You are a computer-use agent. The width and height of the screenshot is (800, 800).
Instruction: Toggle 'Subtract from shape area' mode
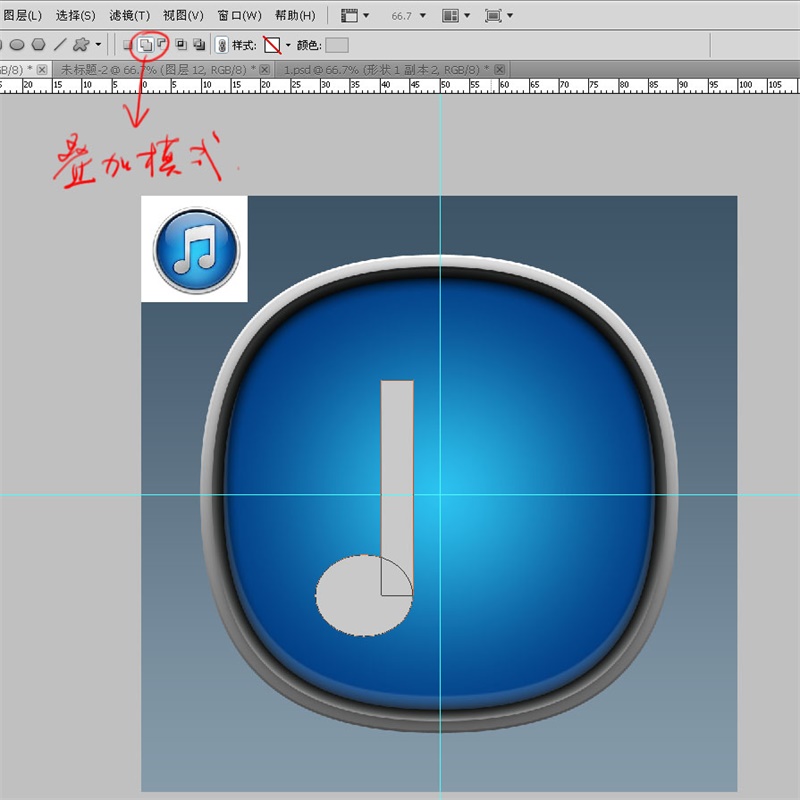point(161,44)
